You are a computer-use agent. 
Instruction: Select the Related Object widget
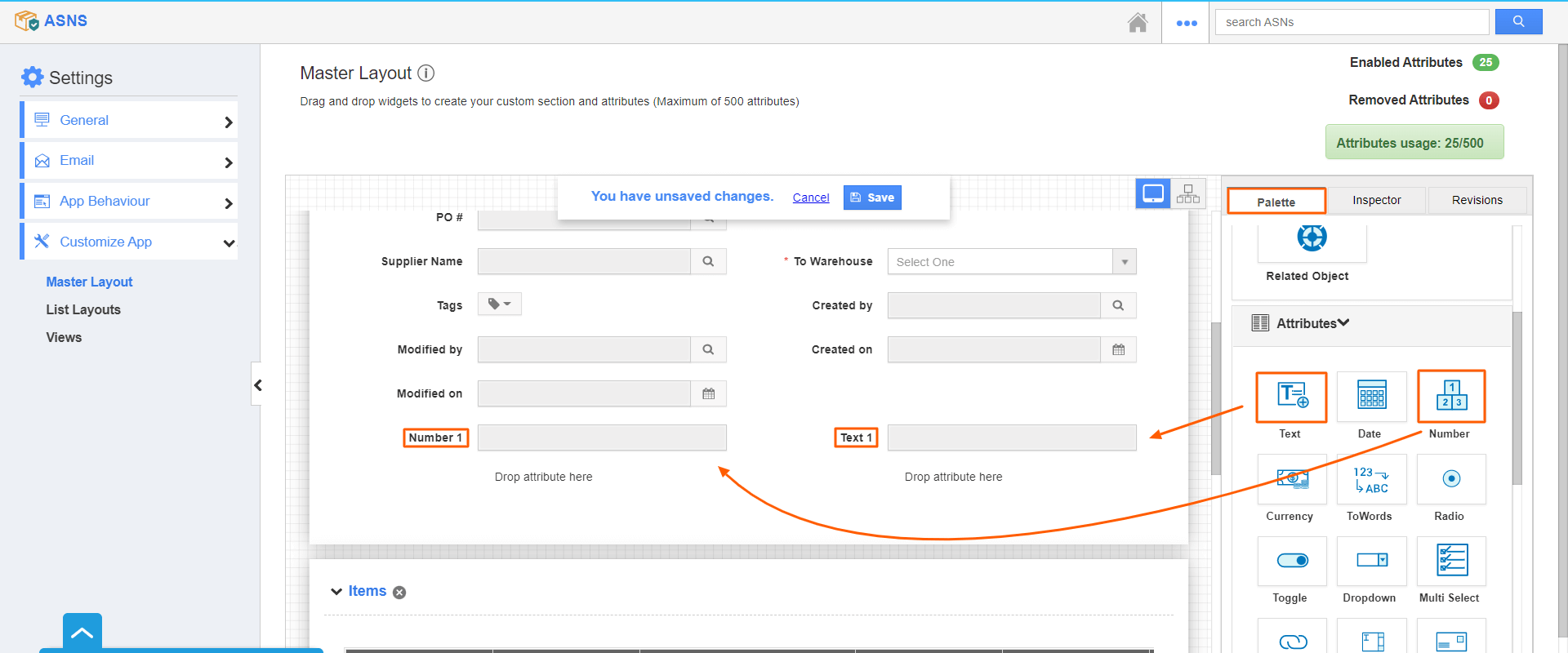[1312, 243]
